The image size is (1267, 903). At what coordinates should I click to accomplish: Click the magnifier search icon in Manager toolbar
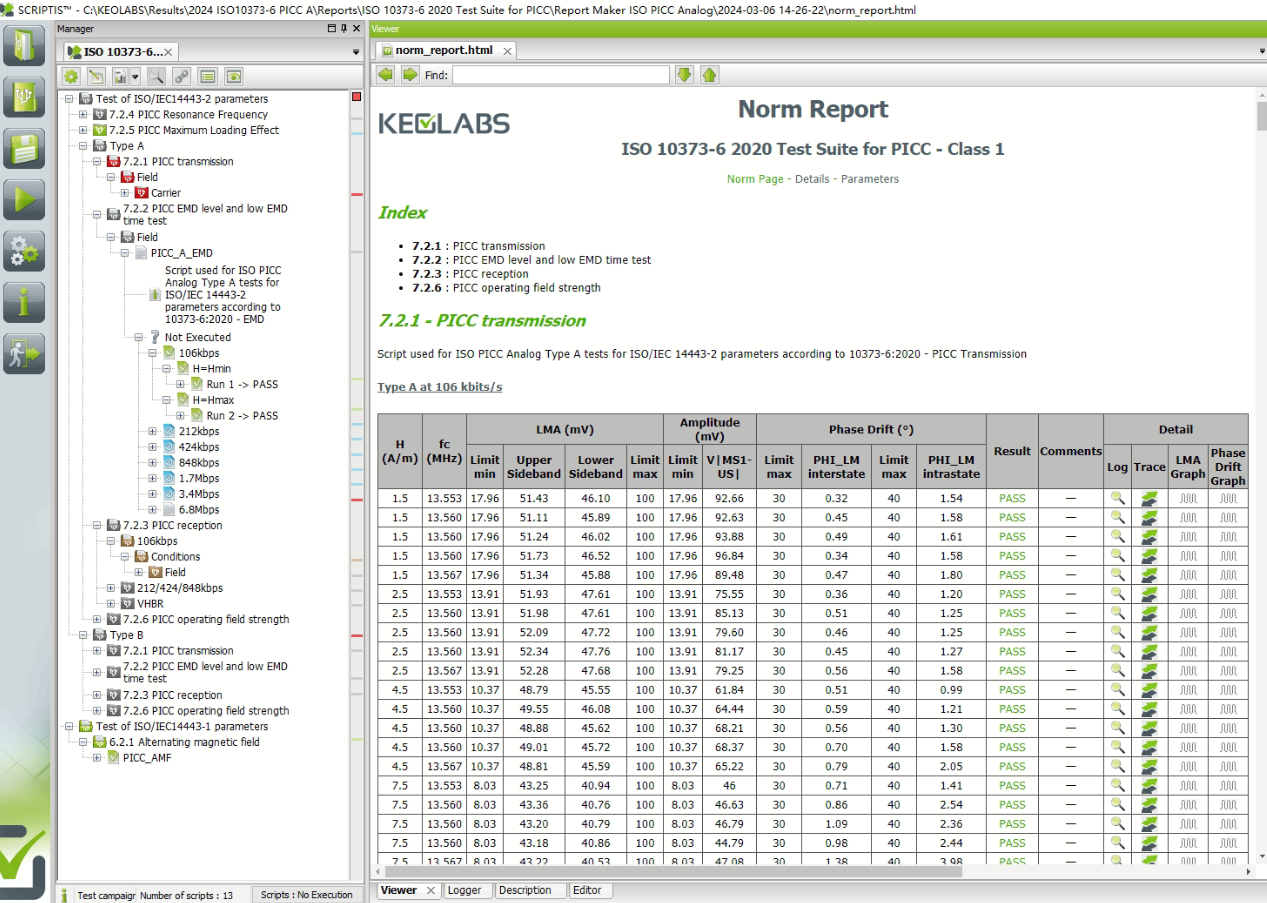(155, 76)
